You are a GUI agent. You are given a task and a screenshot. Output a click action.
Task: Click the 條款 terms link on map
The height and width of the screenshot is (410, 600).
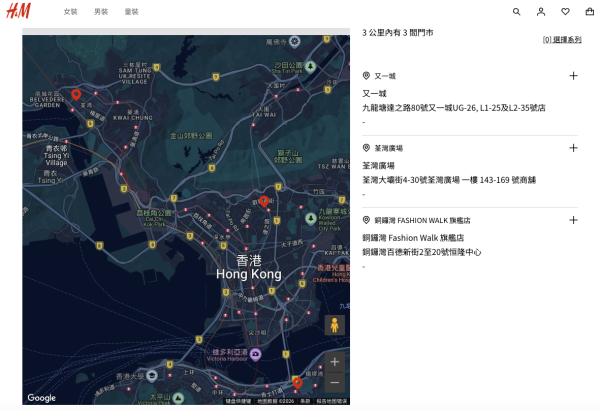point(305,401)
